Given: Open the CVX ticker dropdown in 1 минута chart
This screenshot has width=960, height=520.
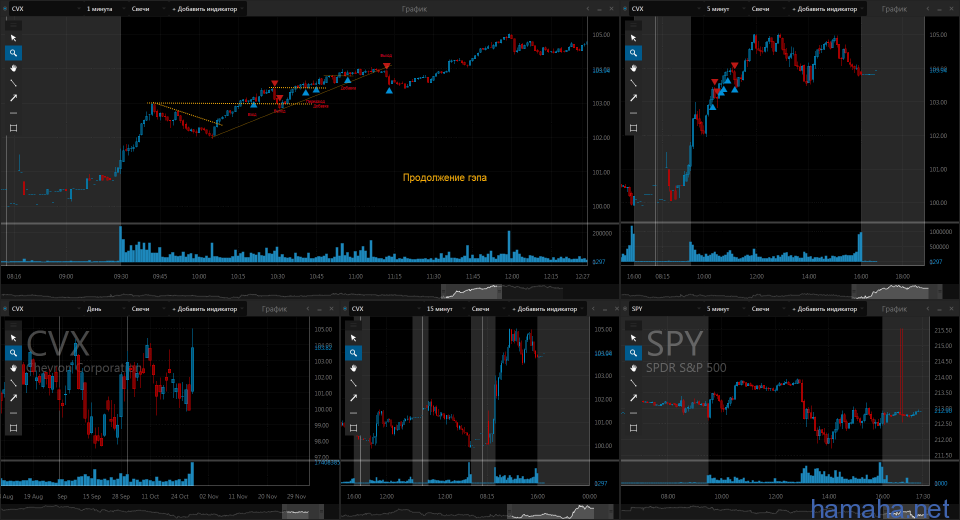Looking at the screenshot, I should click(46, 9).
